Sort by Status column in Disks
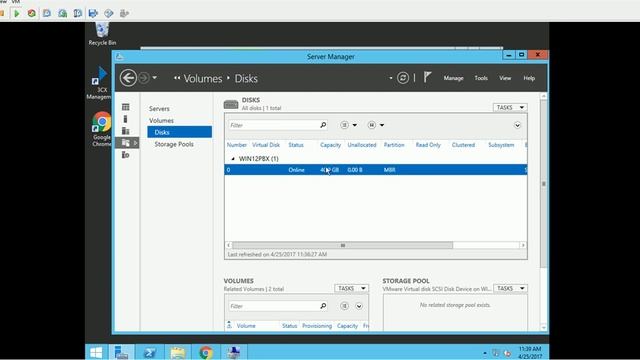This screenshot has width=640, height=360. coord(296,145)
